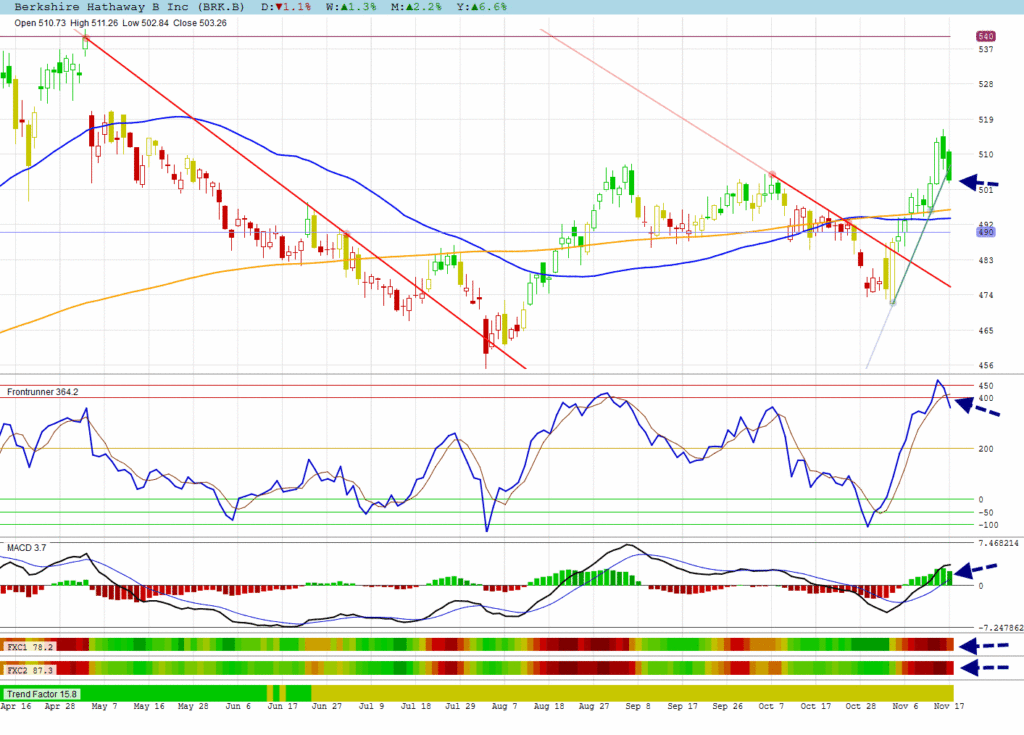Click the pink dot on the red trendline
This screenshot has width=1024, height=735.
(772, 174)
